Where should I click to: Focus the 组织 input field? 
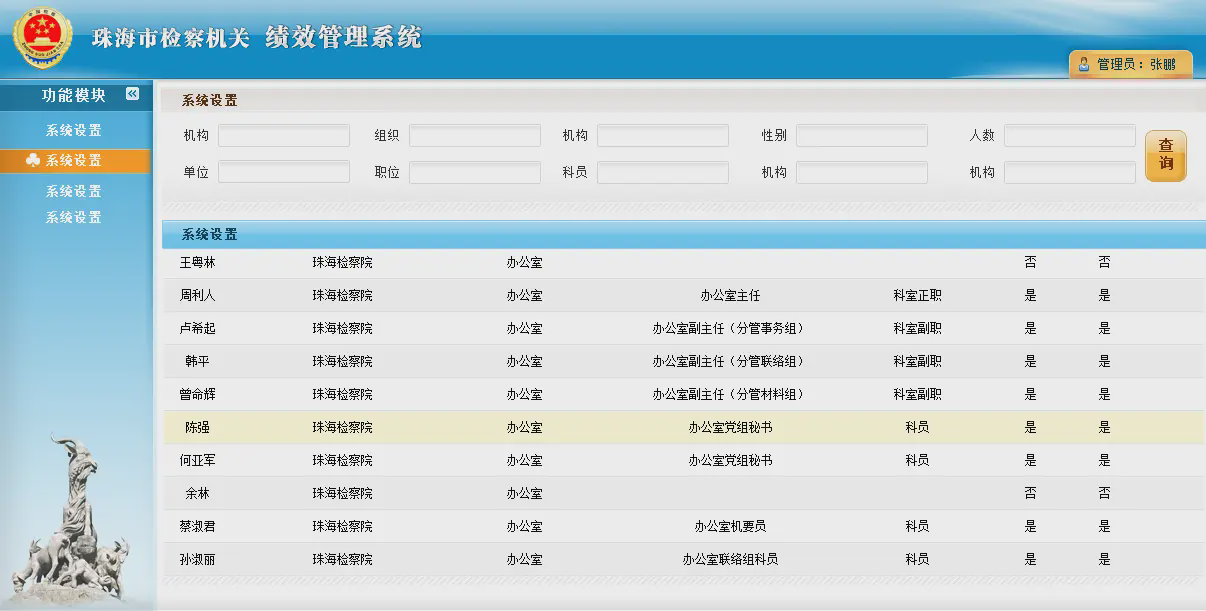[474, 135]
